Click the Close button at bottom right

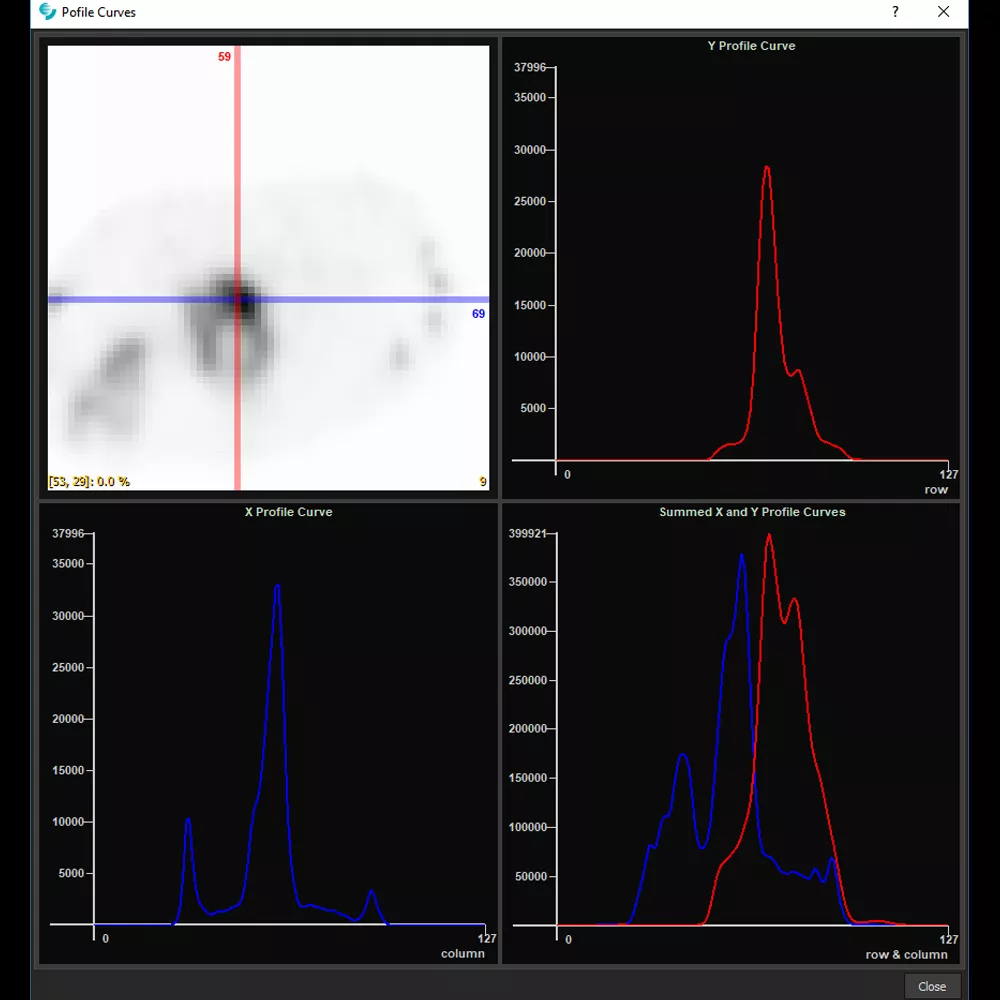[932, 986]
